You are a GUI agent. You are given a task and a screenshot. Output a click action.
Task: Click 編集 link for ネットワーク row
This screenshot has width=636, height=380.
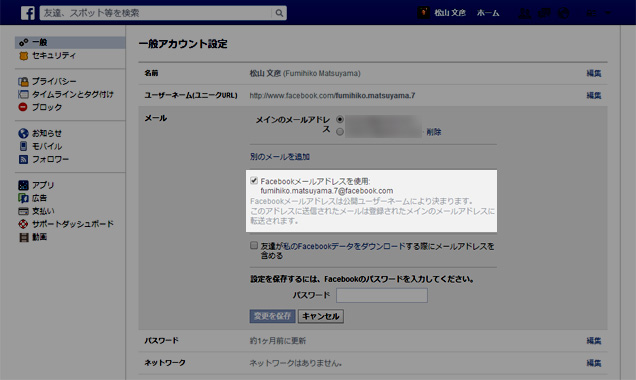coord(594,363)
